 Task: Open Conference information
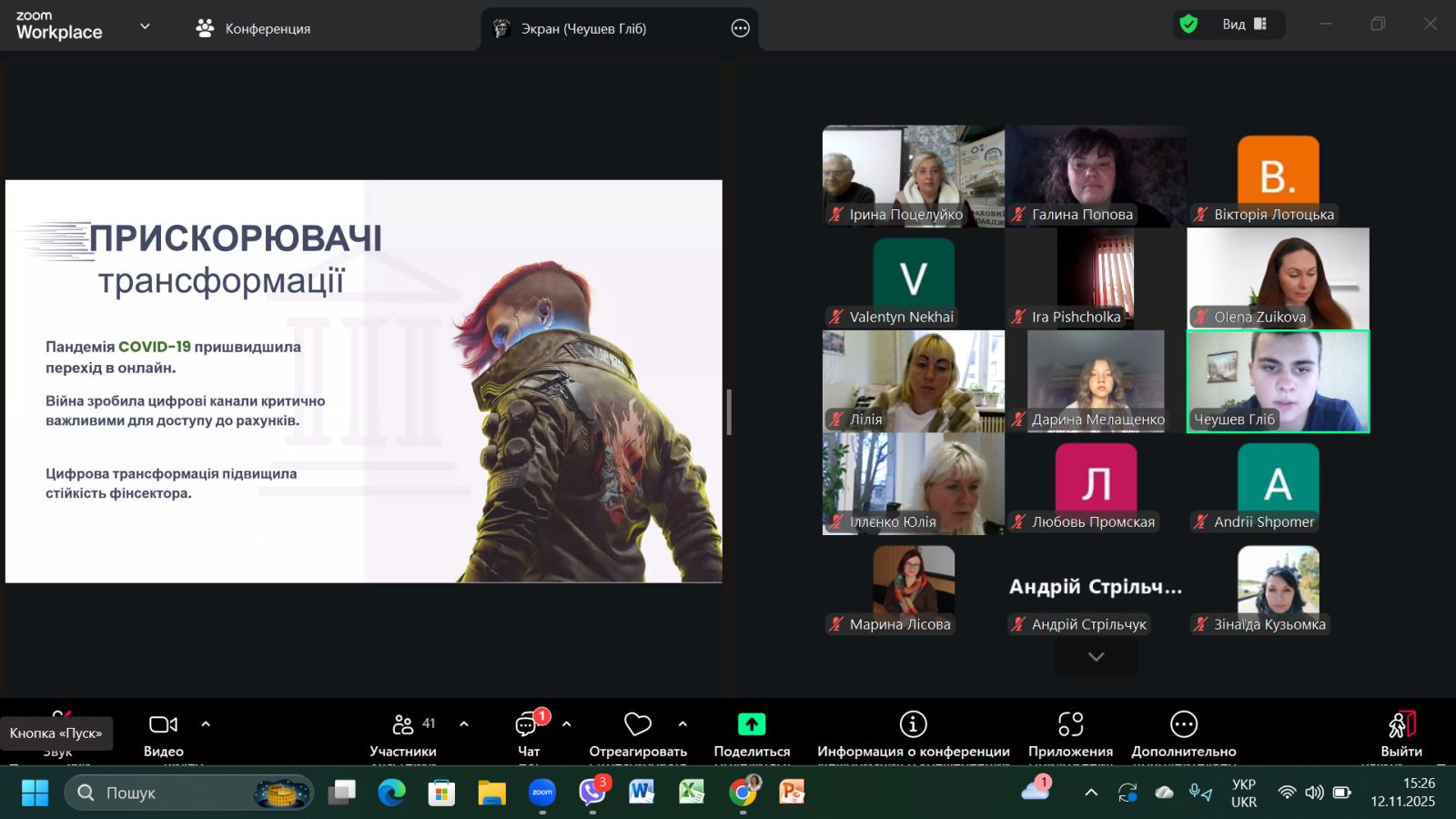point(913,725)
